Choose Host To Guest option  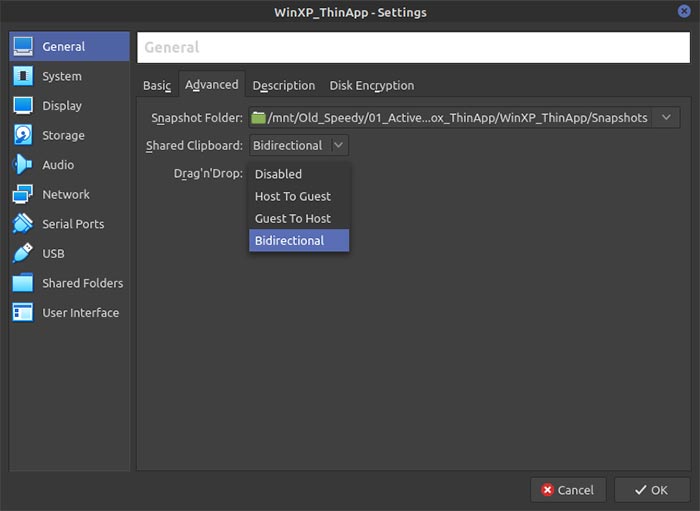pyautogui.click(x=299, y=196)
